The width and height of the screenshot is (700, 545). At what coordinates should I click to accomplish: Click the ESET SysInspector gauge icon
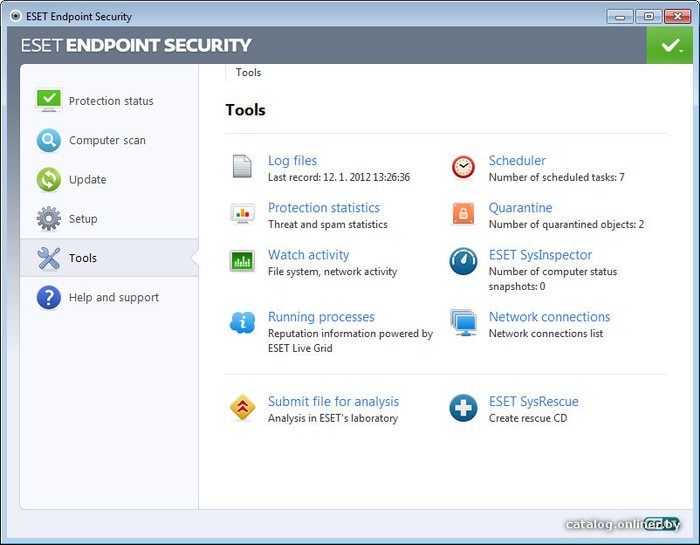pyautogui.click(x=462, y=261)
